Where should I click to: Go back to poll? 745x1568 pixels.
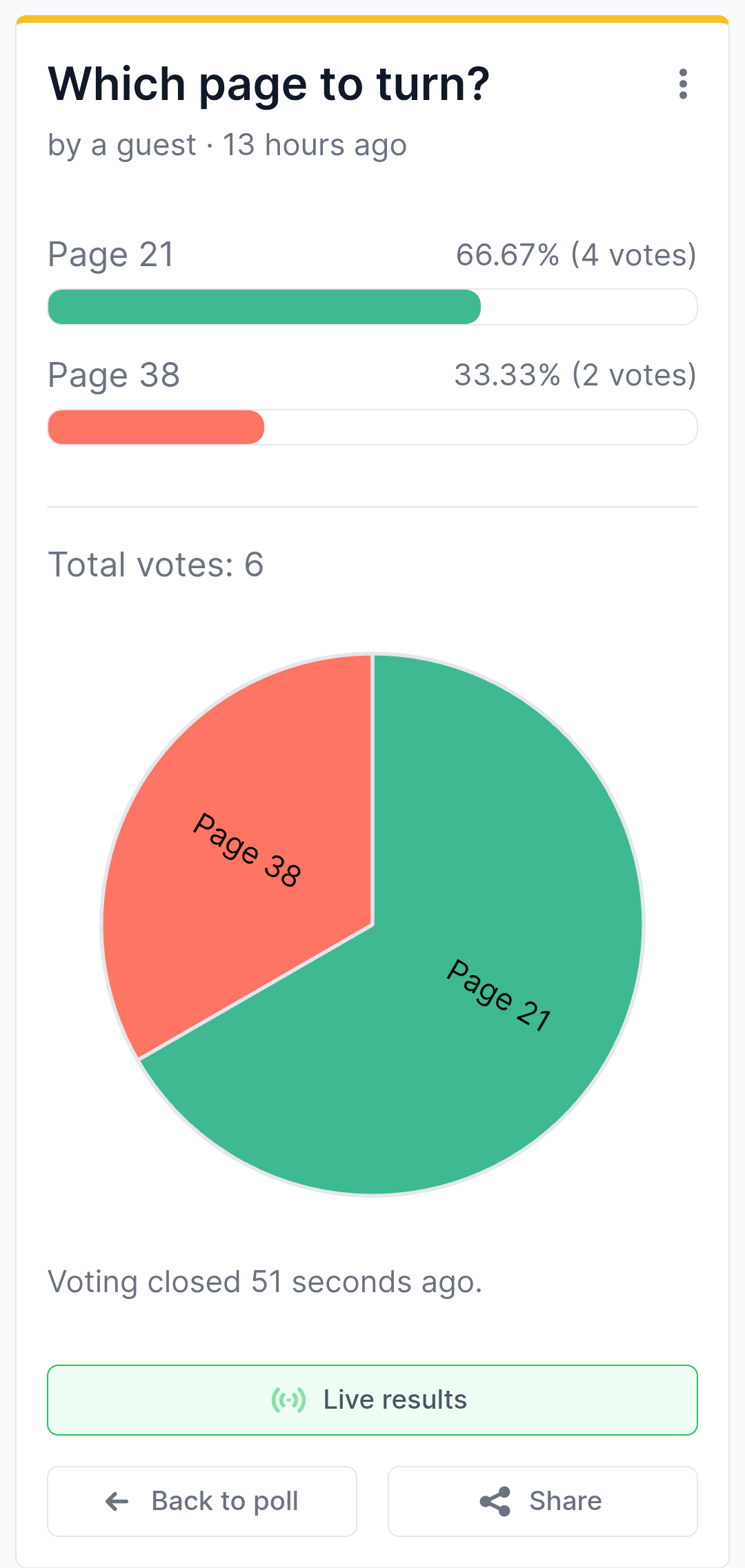[202, 1501]
